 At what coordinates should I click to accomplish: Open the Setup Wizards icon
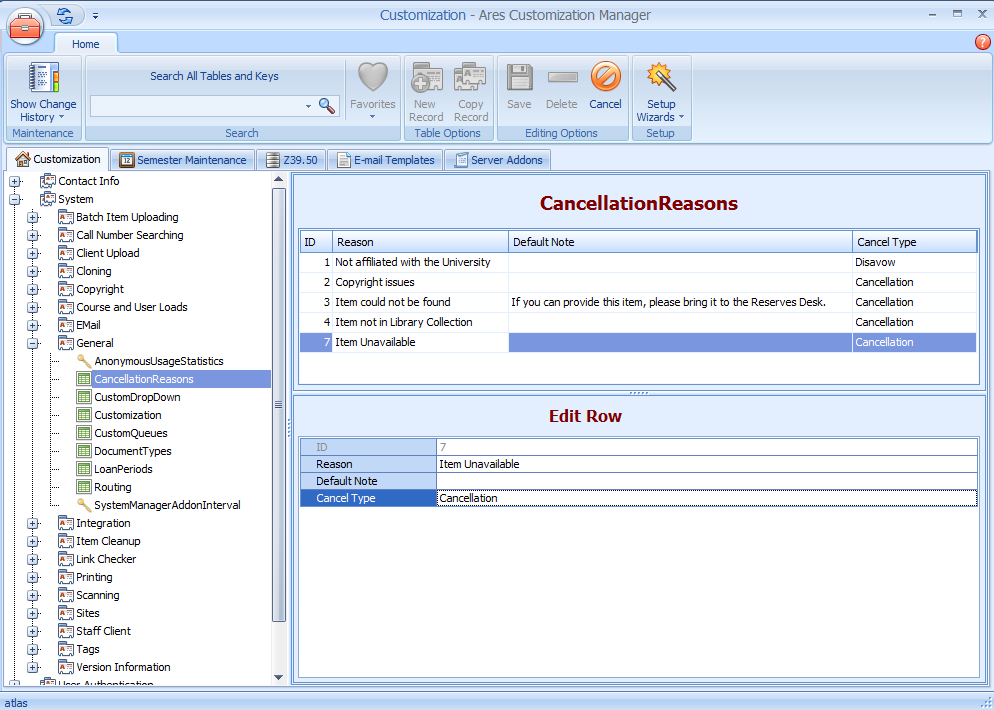[x=660, y=78]
